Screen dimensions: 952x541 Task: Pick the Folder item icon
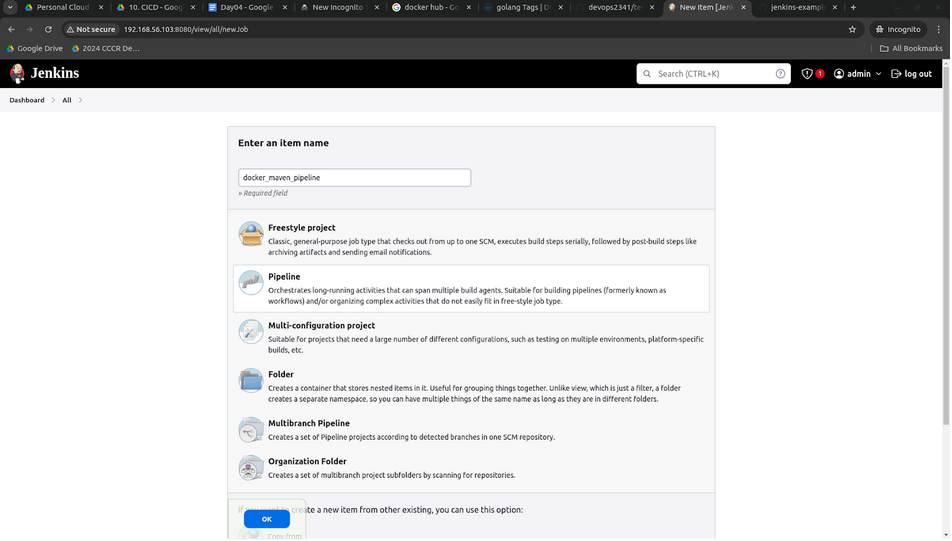click(251, 381)
